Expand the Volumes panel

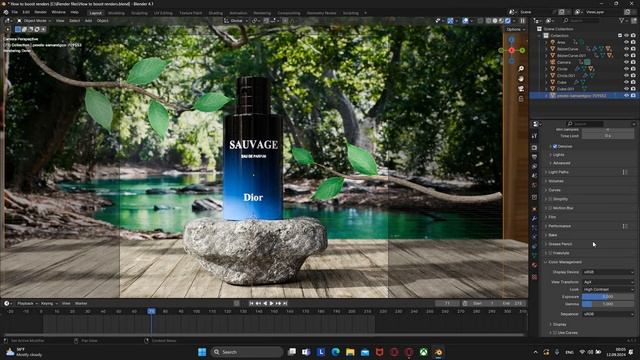tap(556, 181)
